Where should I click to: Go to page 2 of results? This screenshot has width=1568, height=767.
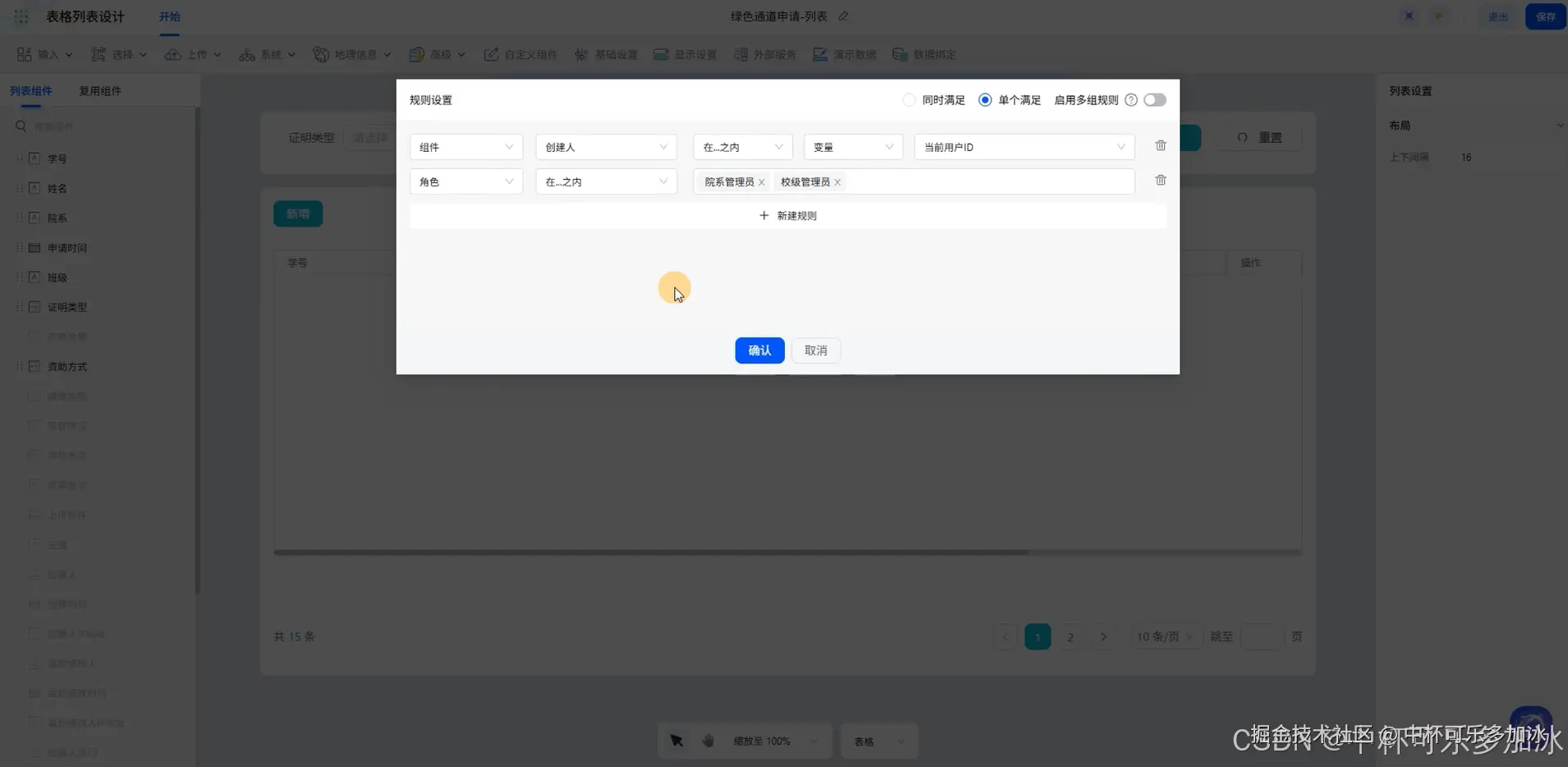[1071, 636]
